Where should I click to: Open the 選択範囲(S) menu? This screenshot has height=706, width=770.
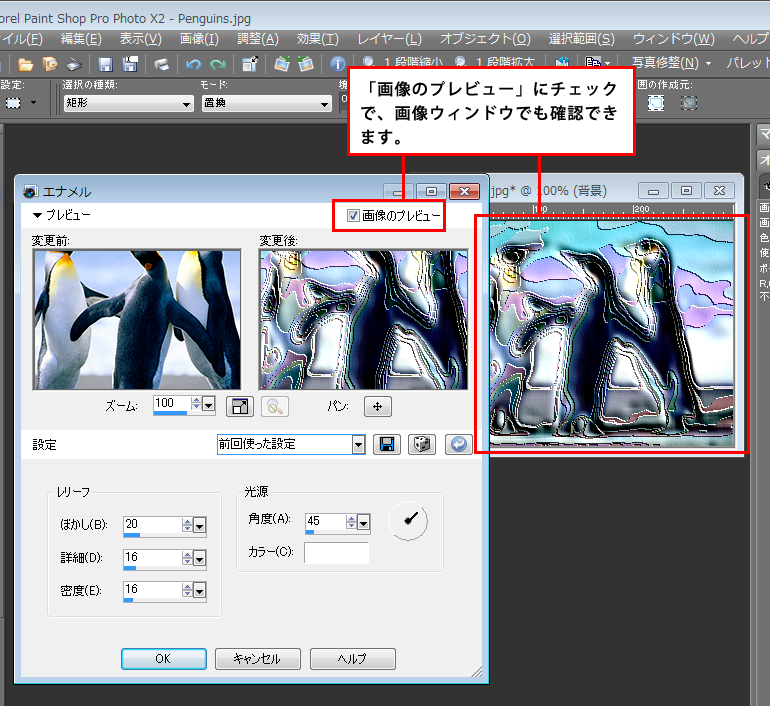pyautogui.click(x=581, y=39)
